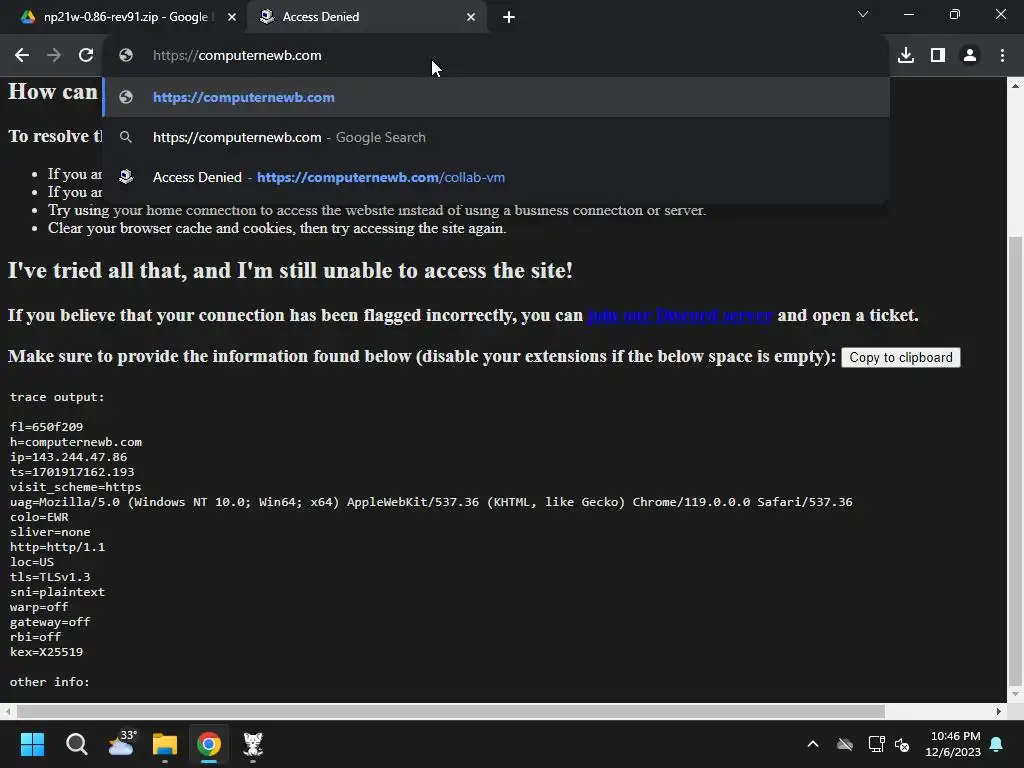Open Windows taskbar Search
Screen dimensions: 1024x768
[76, 744]
